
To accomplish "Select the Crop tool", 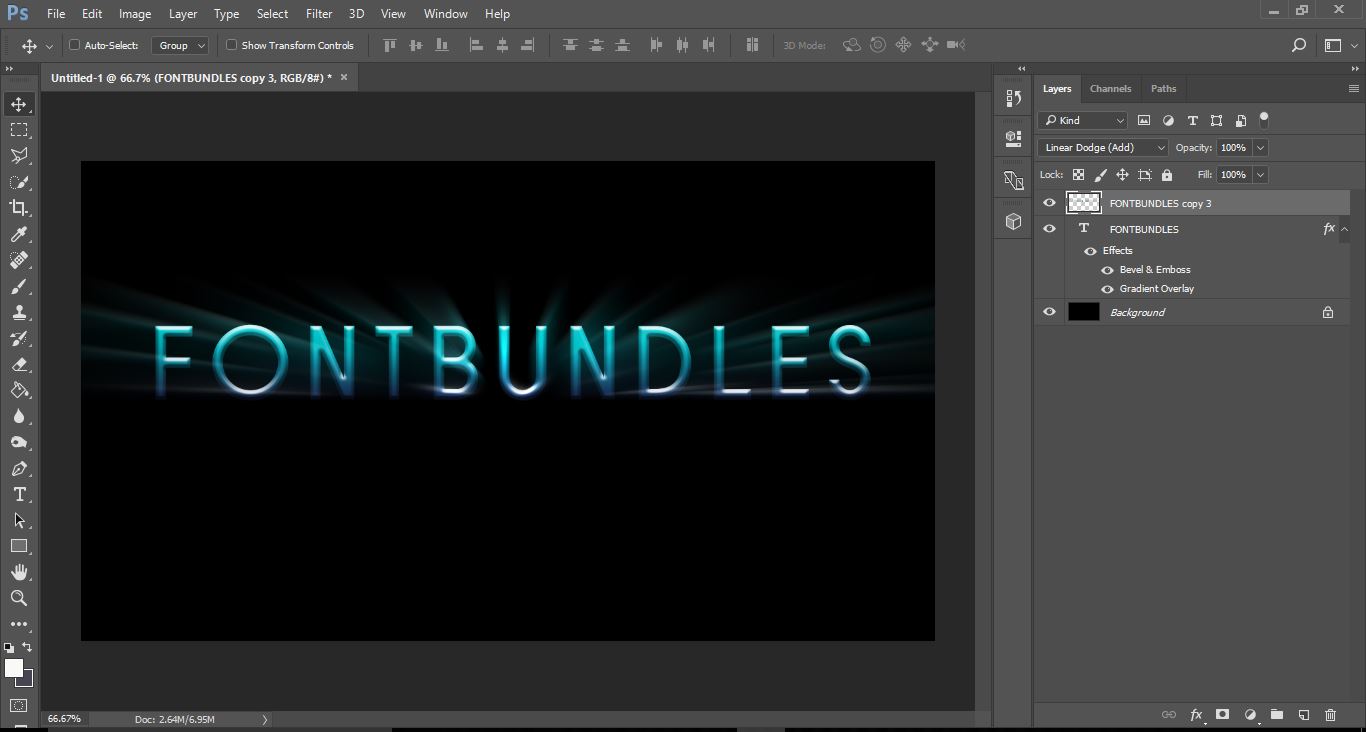I will pos(19,208).
